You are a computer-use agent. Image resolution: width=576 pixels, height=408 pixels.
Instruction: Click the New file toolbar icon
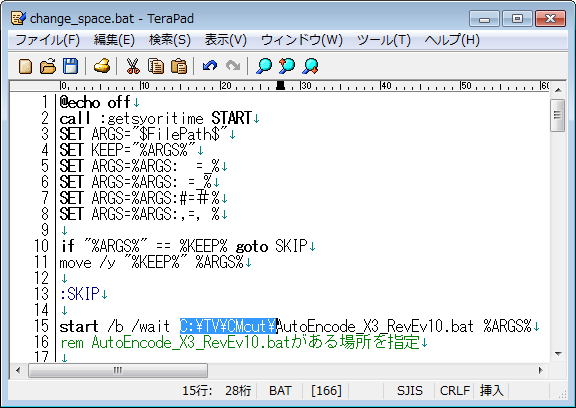25,66
